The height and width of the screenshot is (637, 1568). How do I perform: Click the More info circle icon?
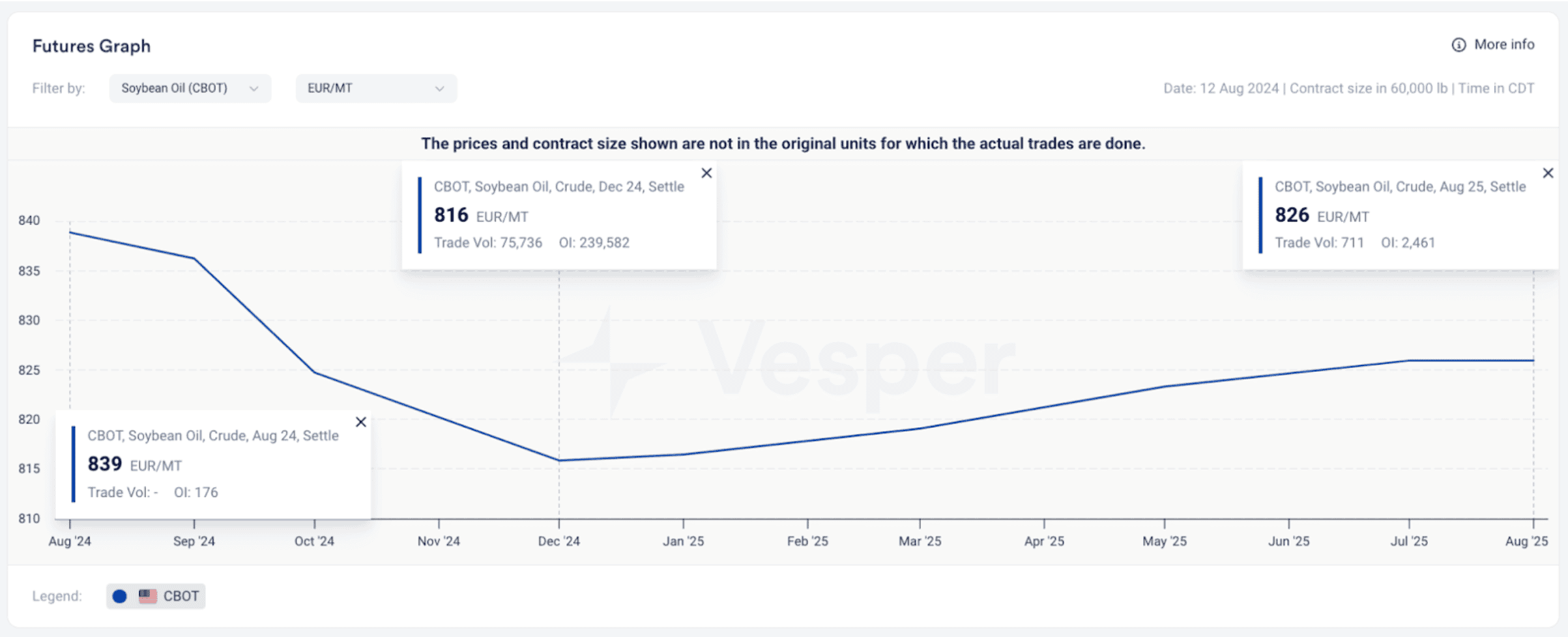click(1459, 45)
